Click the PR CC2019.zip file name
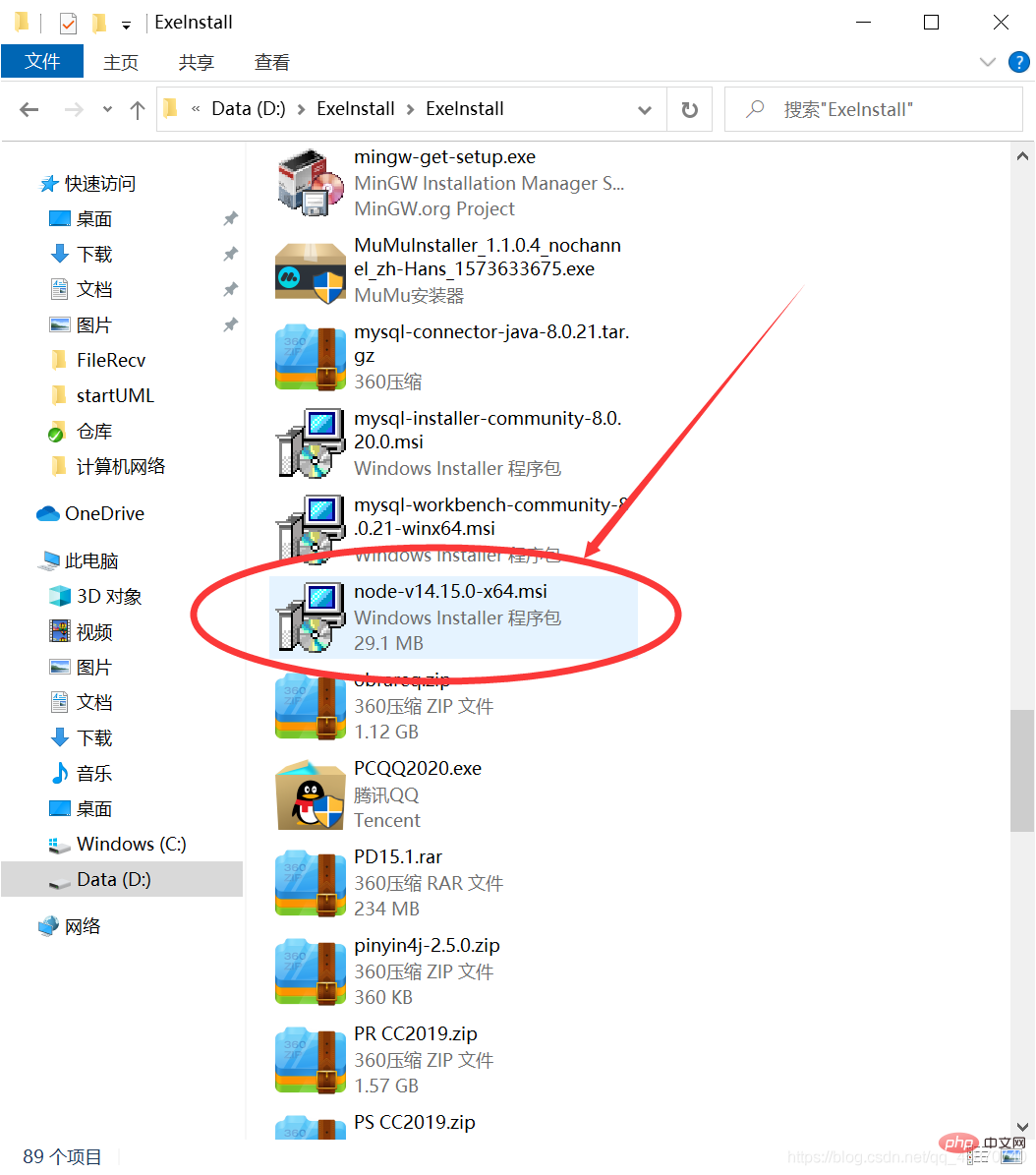 pyautogui.click(x=415, y=1033)
